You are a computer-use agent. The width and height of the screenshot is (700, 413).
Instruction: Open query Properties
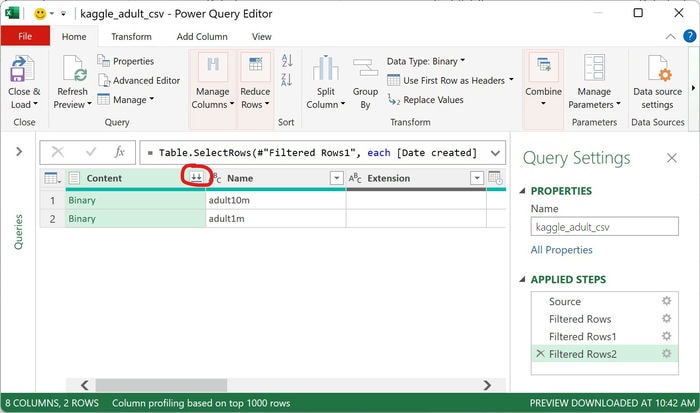coord(126,61)
